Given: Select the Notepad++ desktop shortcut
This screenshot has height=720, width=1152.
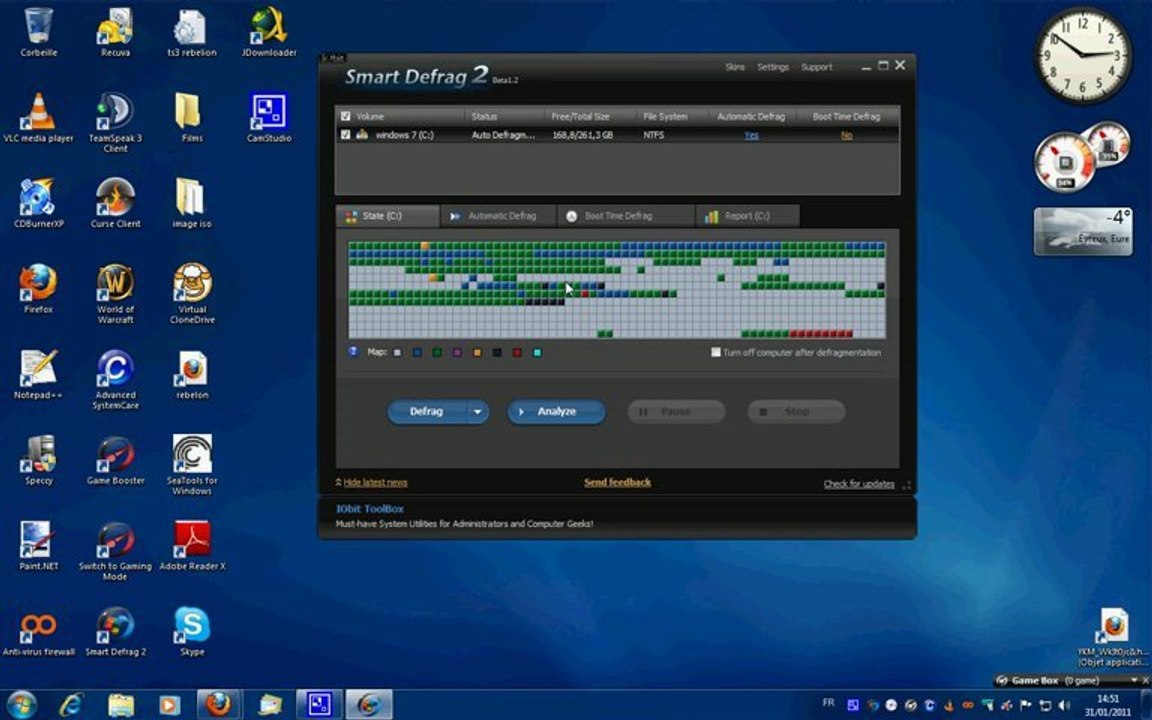Looking at the screenshot, I should pos(38,375).
